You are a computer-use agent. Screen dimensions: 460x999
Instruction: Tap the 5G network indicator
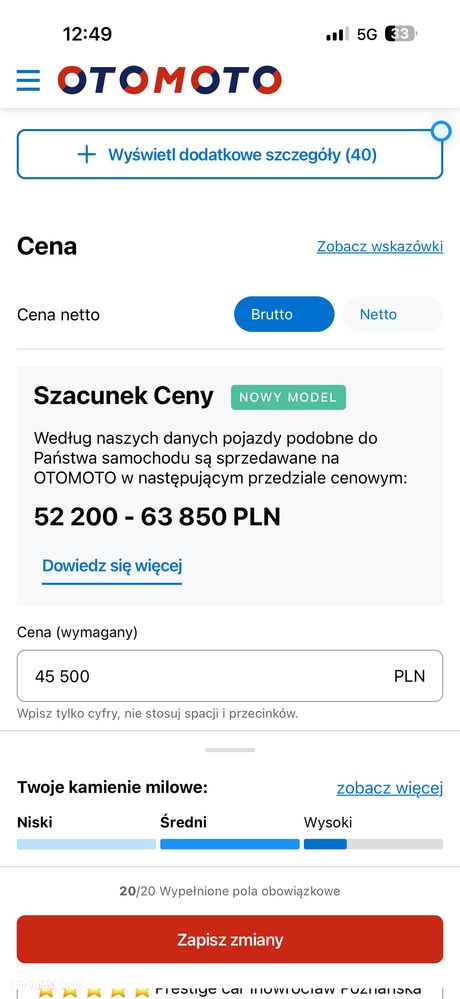pyautogui.click(x=367, y=34)
